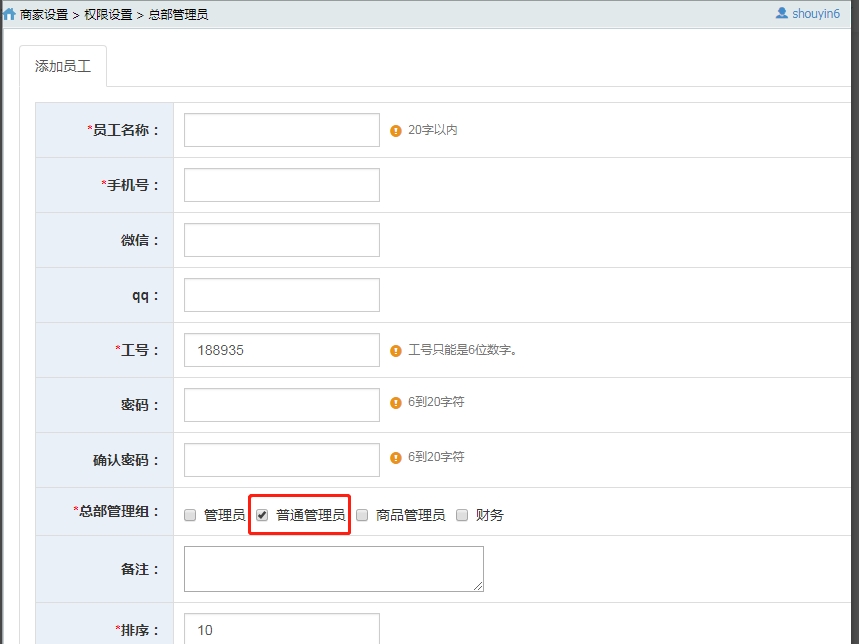Focus the 员工名称 input field

tap(282, 130)
